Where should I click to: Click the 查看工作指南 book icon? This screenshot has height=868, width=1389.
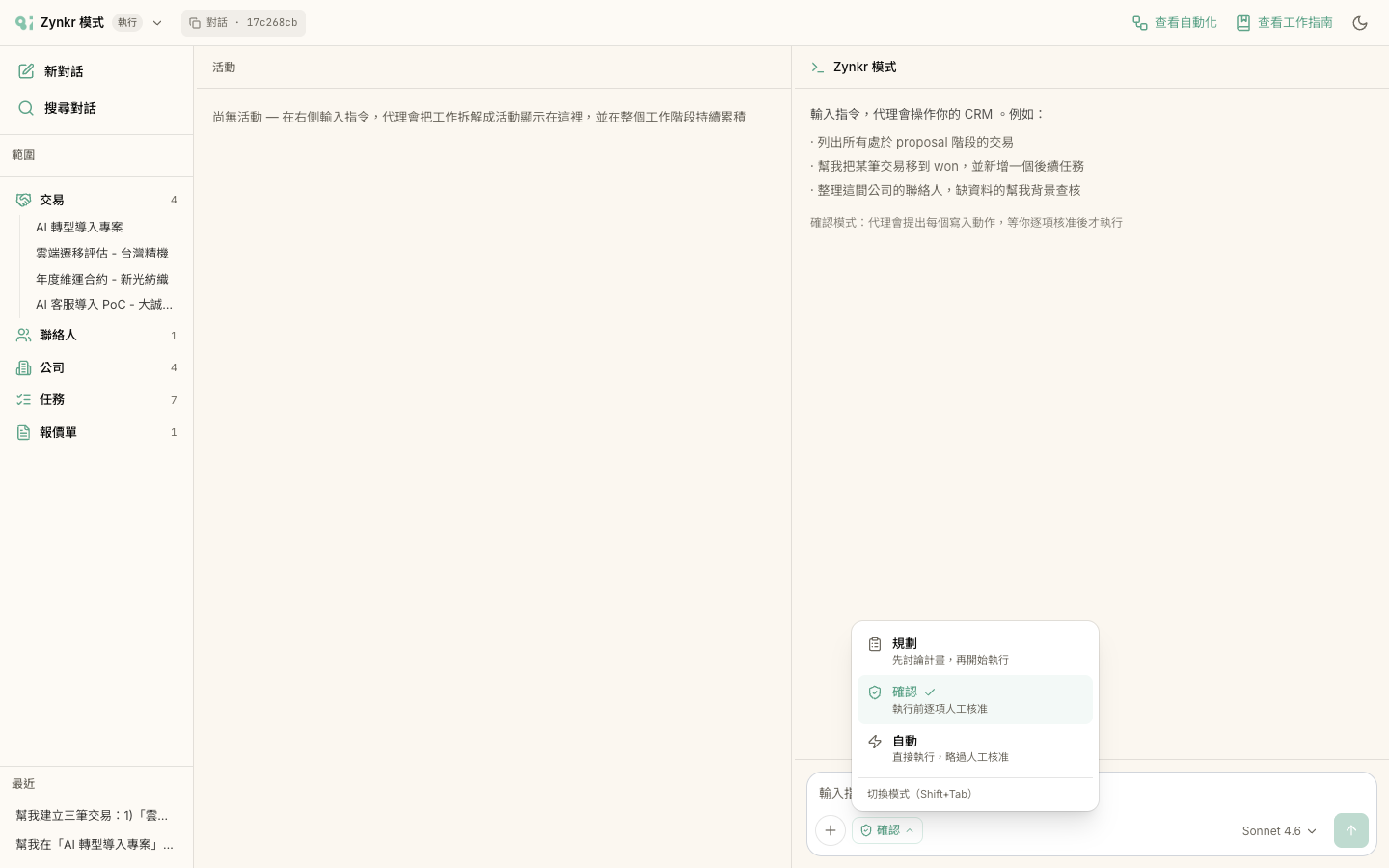coord(1243,23)
